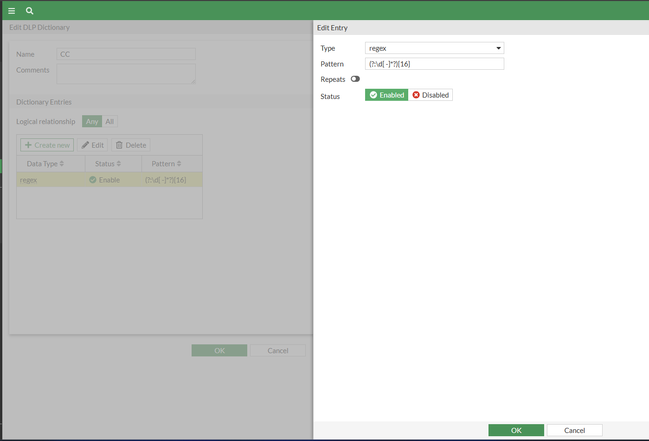The height and width of the screenshot is (441, 649).
Task: Sort the table by Data Type column
Action: pos(45,164)
